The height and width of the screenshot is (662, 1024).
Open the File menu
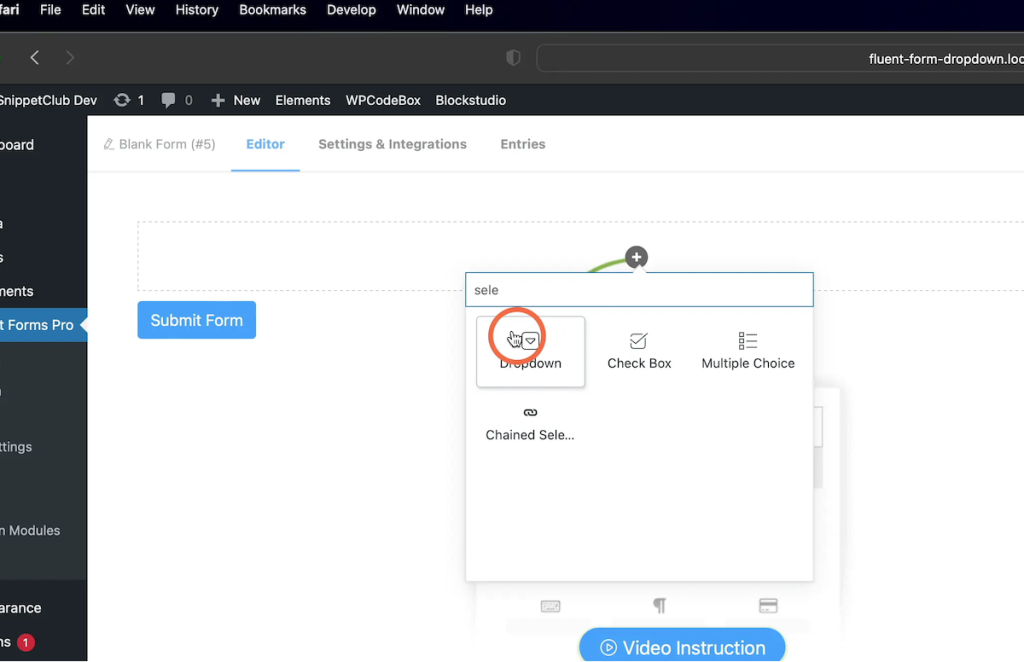click(50, 10)
